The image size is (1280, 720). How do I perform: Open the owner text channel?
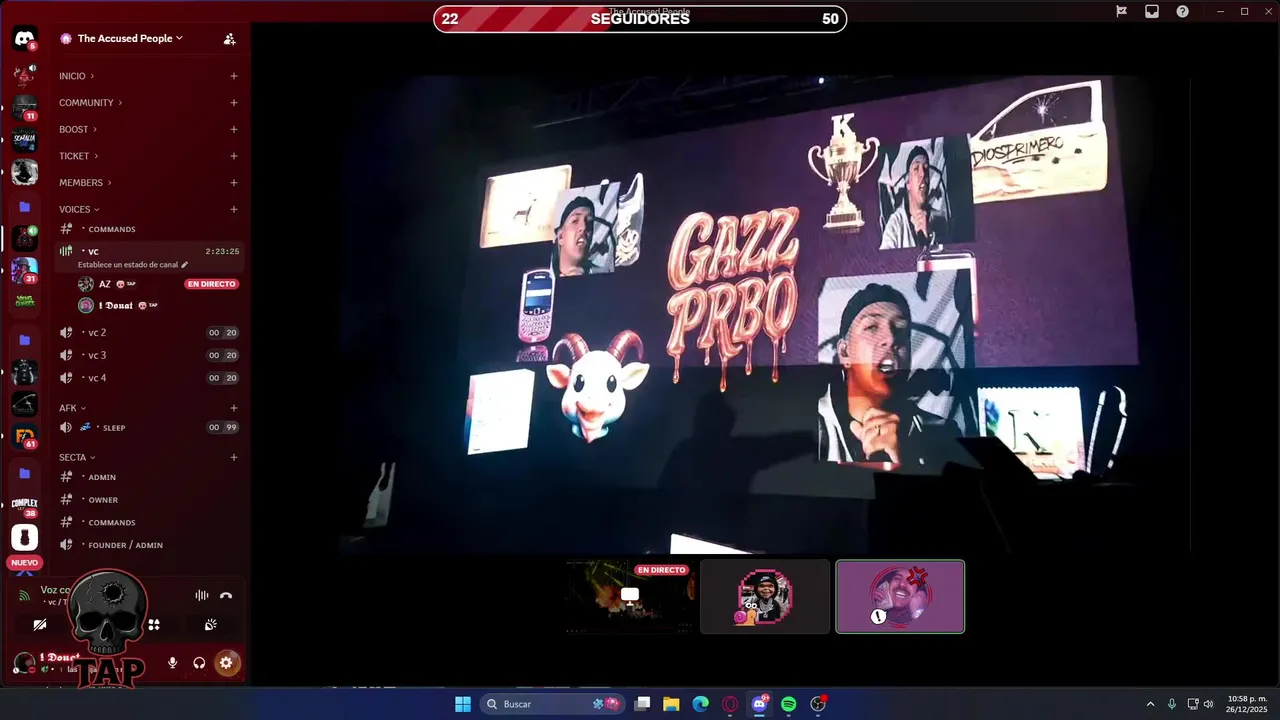[x=149, y=500]
